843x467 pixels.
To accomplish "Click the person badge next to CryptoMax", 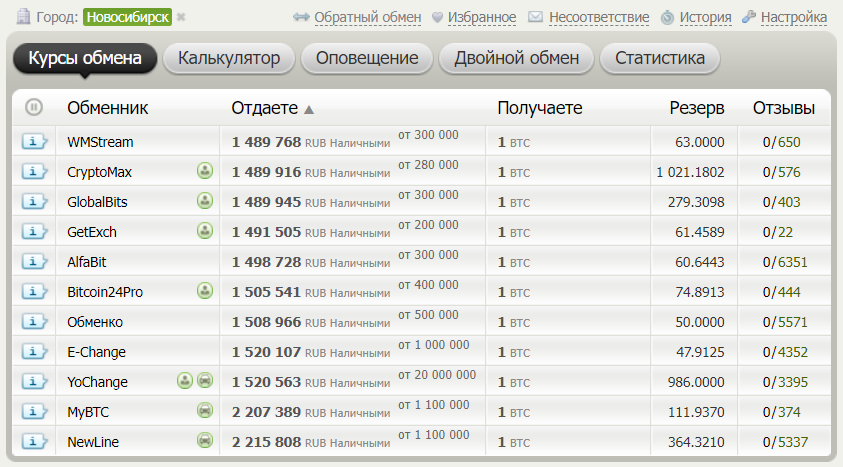I will [x=205, y=171].
